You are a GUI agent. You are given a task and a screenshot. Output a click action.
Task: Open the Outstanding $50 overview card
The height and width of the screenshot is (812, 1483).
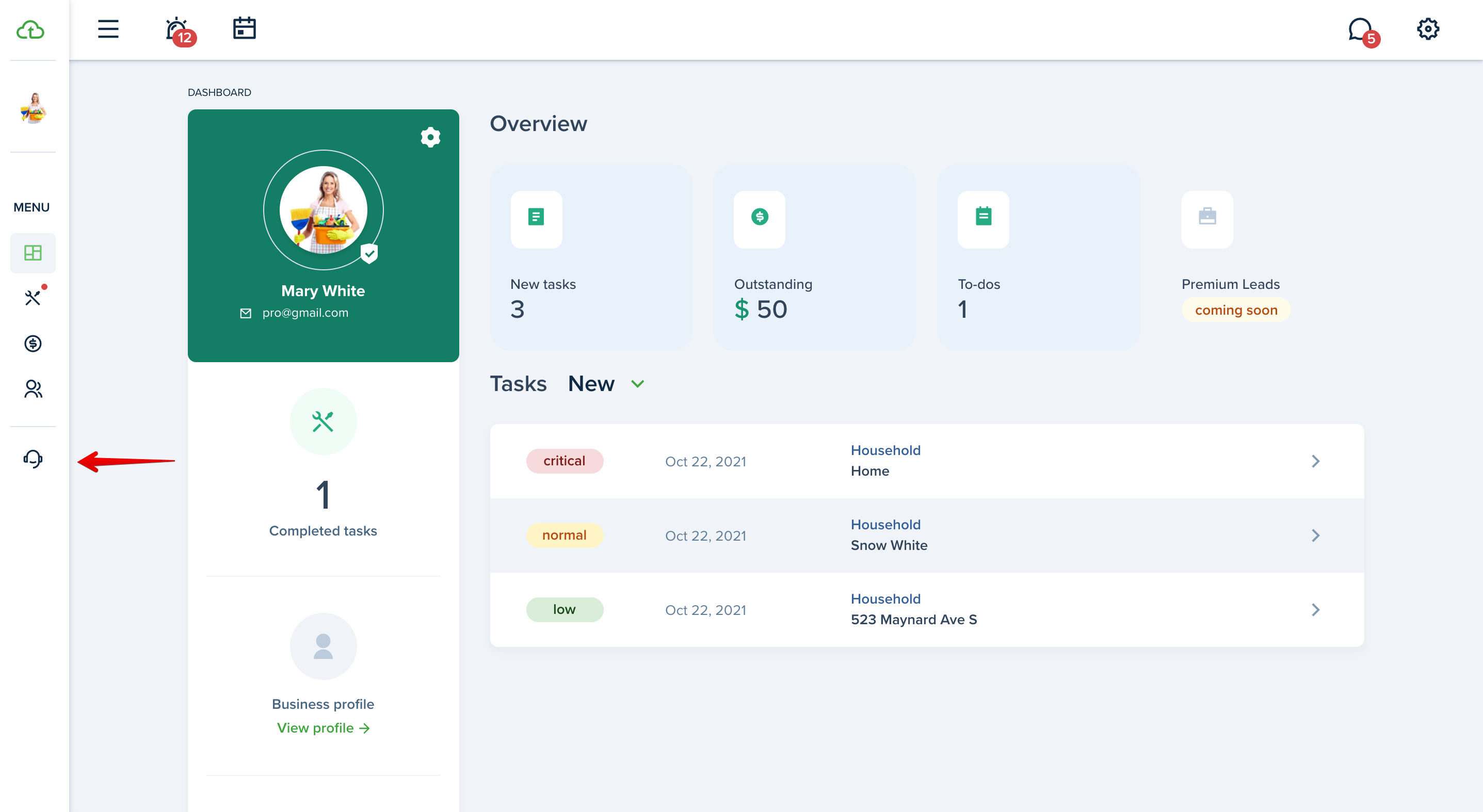[815, 257]
